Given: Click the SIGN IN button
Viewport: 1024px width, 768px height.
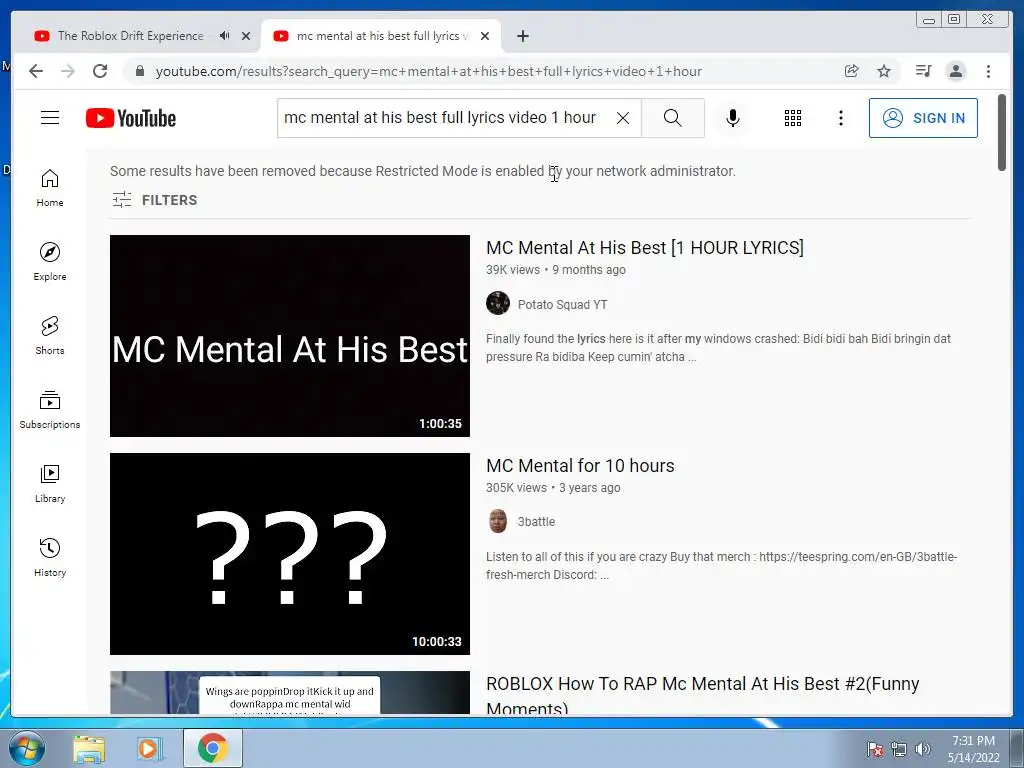Looking at the screenshot, I should pos(923,118).
